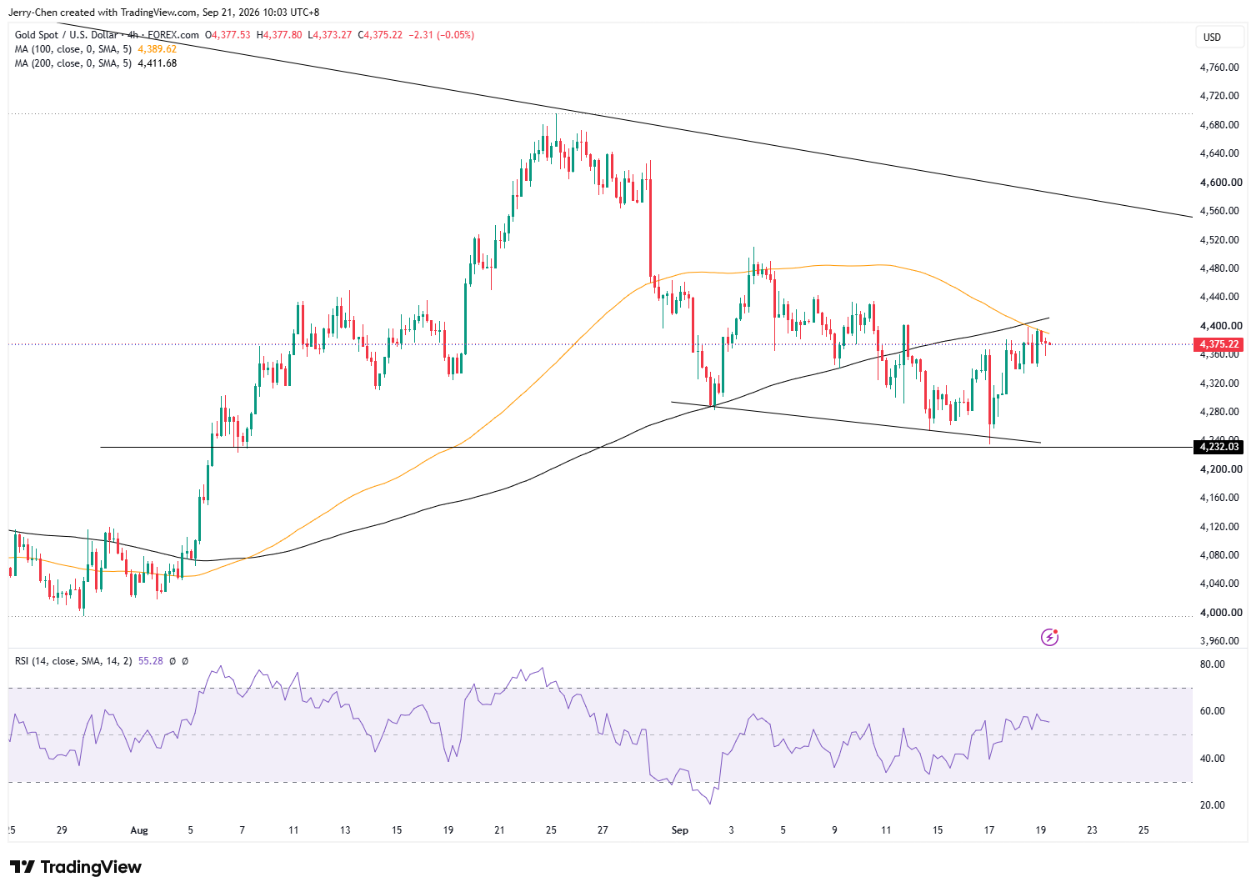
Task: Click the Aug label on the time axis
Action: [x=139, y=830]
